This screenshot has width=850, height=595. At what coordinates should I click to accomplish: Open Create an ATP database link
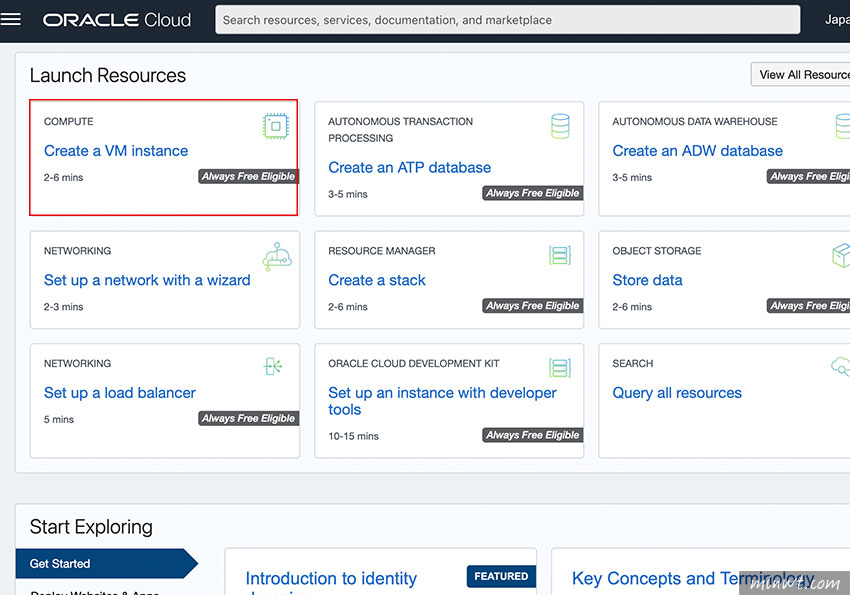coord(409,167)
